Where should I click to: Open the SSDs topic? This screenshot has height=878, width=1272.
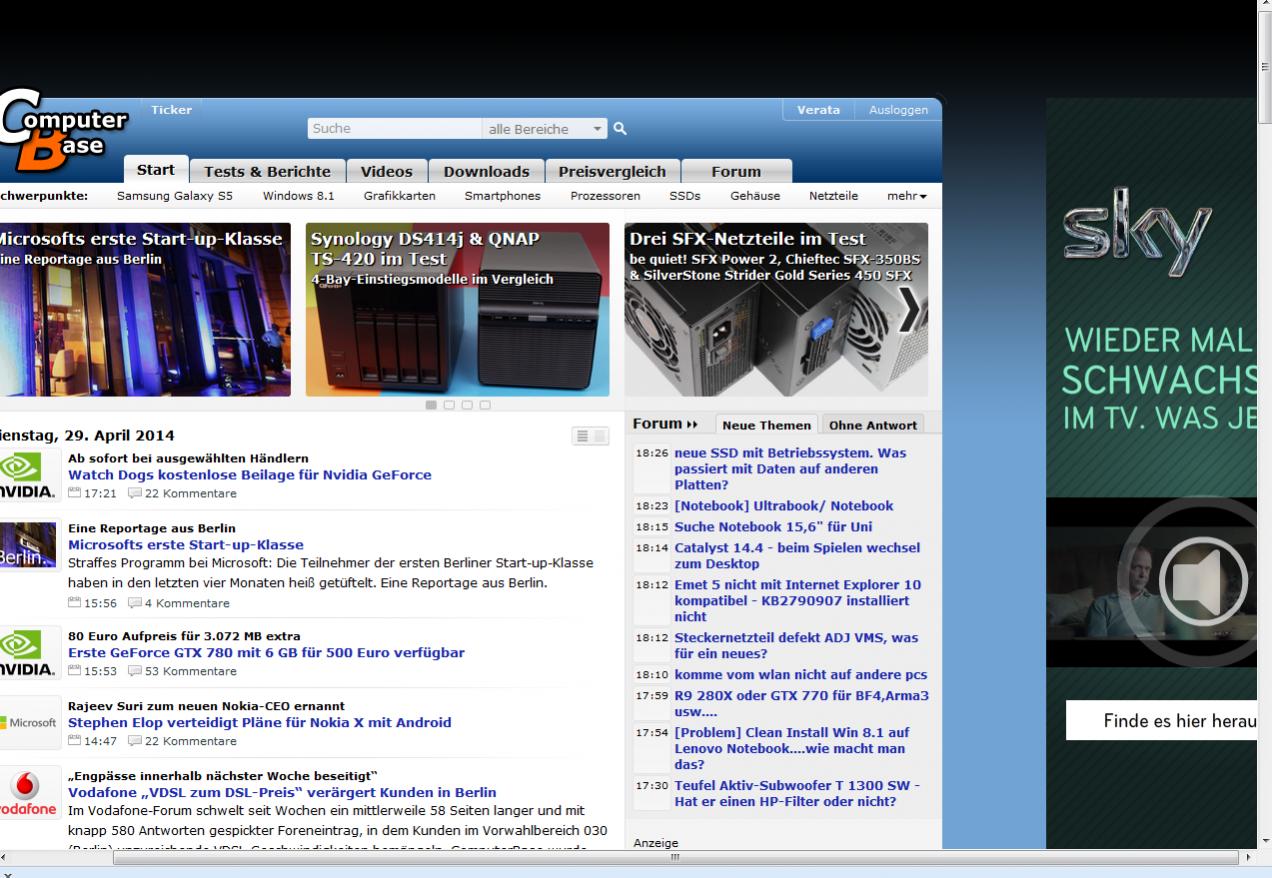click(x=685, y=196)
